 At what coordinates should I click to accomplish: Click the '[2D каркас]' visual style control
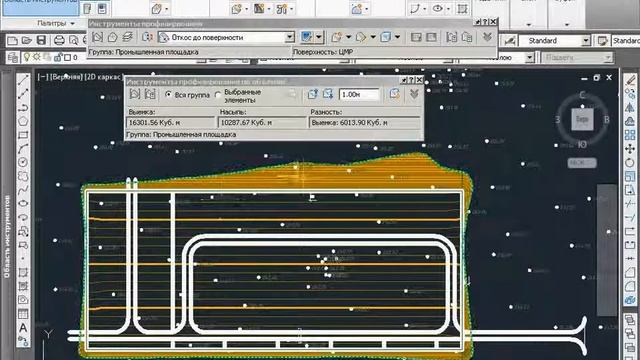point(104,77)
